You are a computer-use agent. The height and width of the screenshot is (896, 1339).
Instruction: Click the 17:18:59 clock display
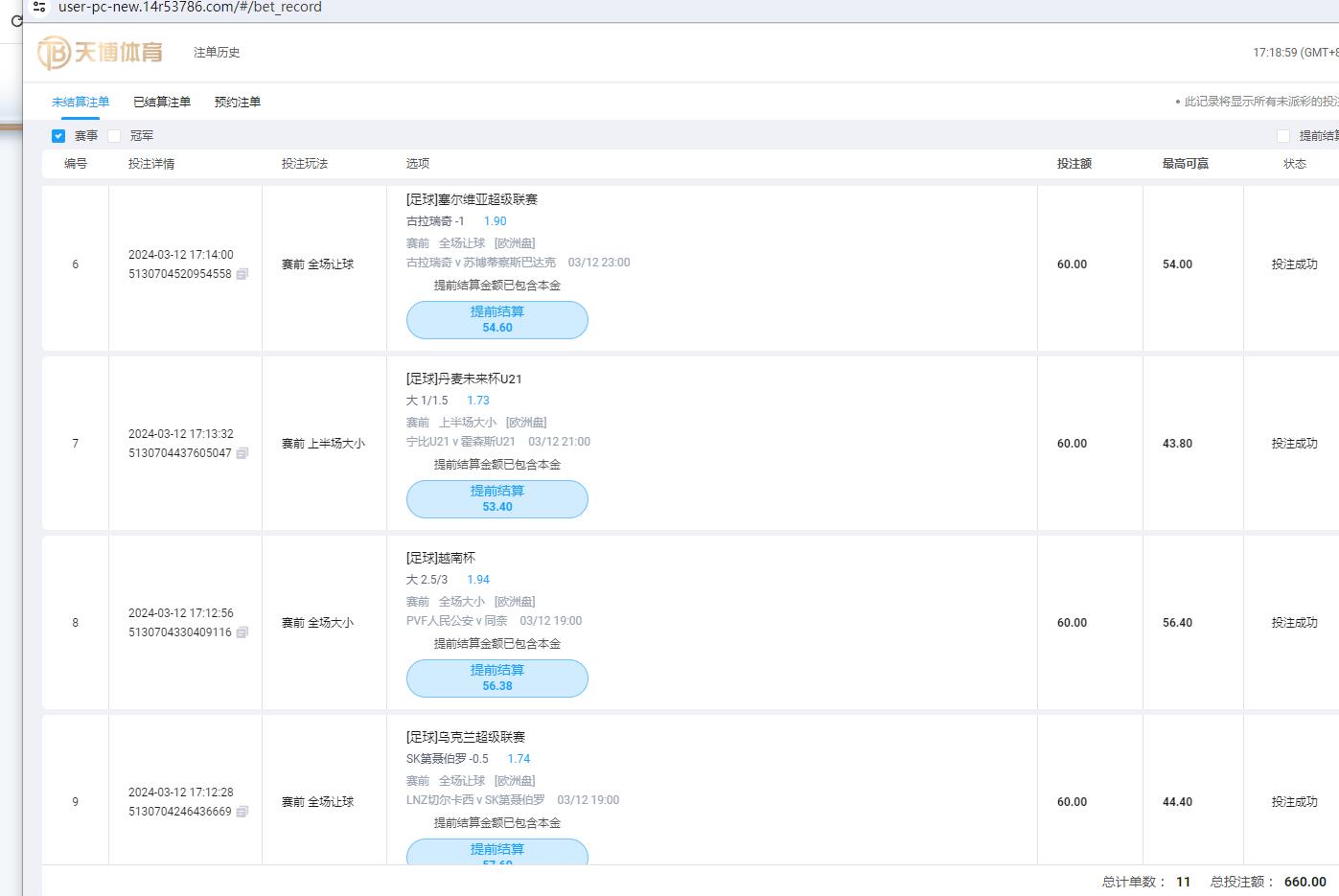[1296, 53]
